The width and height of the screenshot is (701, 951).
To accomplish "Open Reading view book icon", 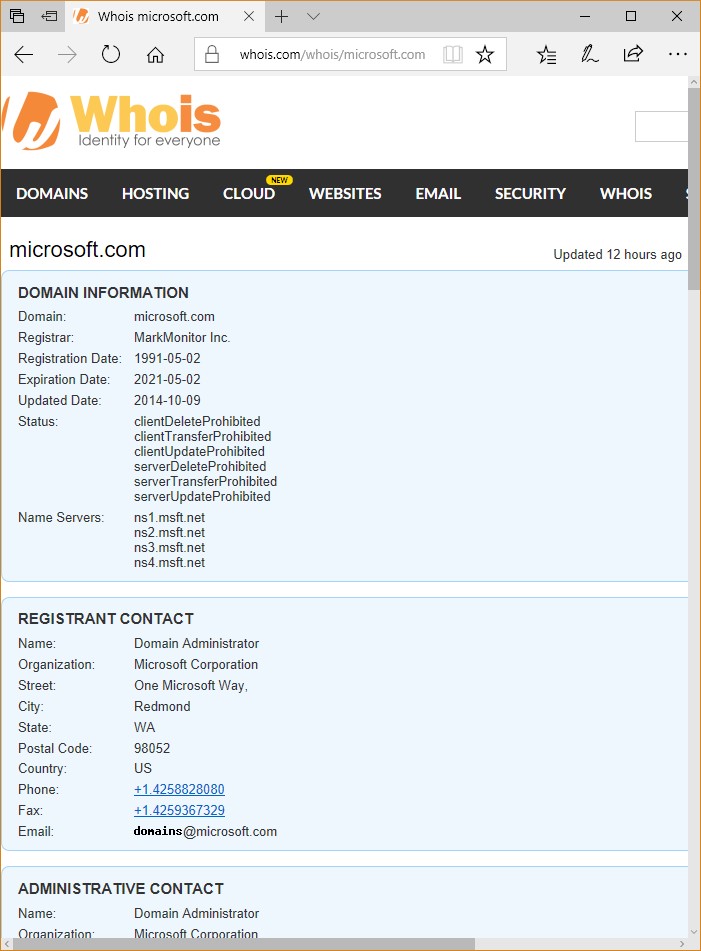I will (453, 55).
